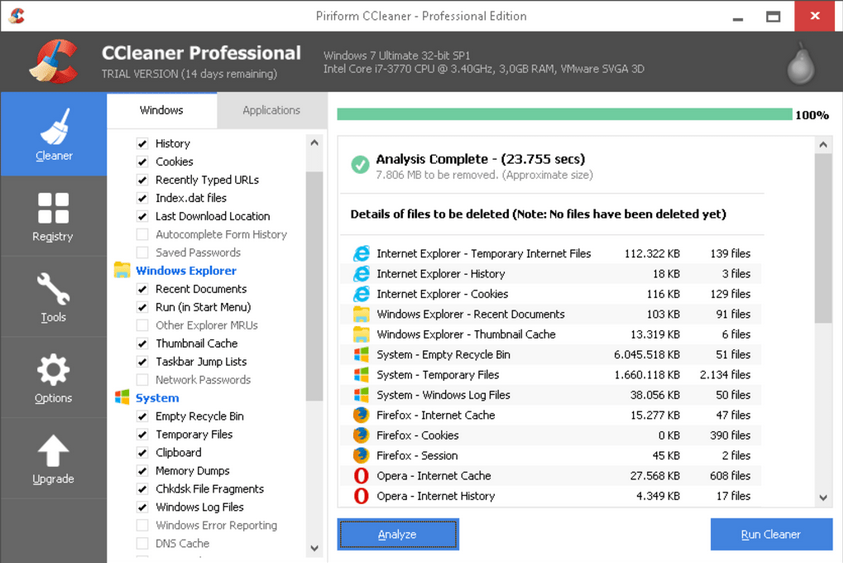This screenshot has height=563, width=843.
Task: Click the Windows Explorer folder icon in list
Action: [x=122, y=270]
